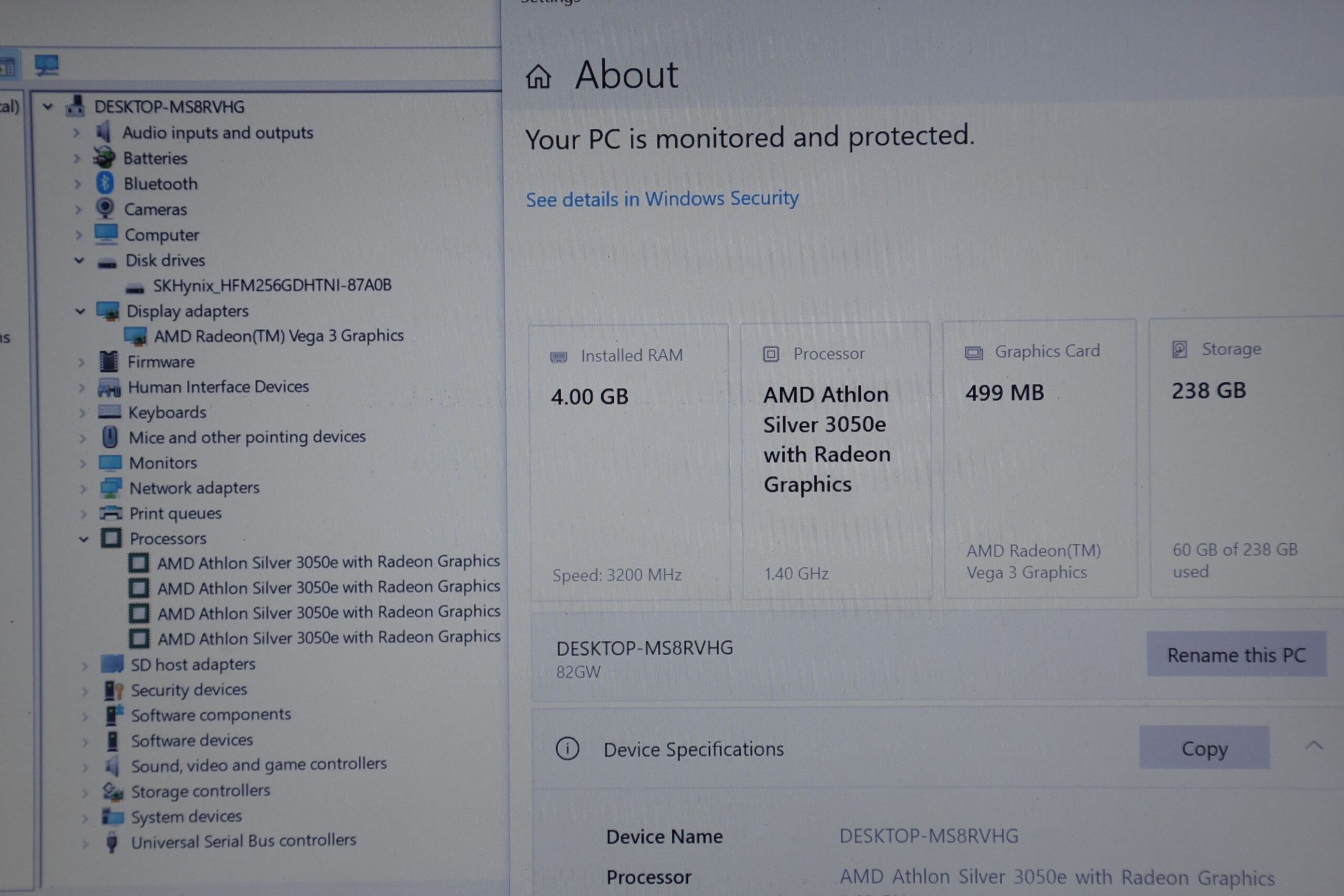Select the Keyboards tree label
1344x896 pixels.
[x=167, y=412]
